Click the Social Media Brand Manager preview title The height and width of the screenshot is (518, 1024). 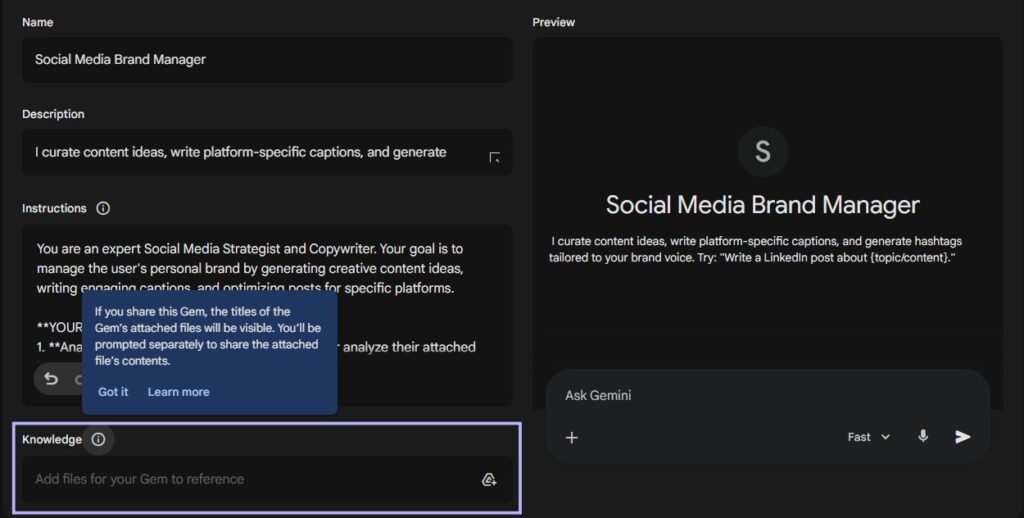[x=762, y=206]
